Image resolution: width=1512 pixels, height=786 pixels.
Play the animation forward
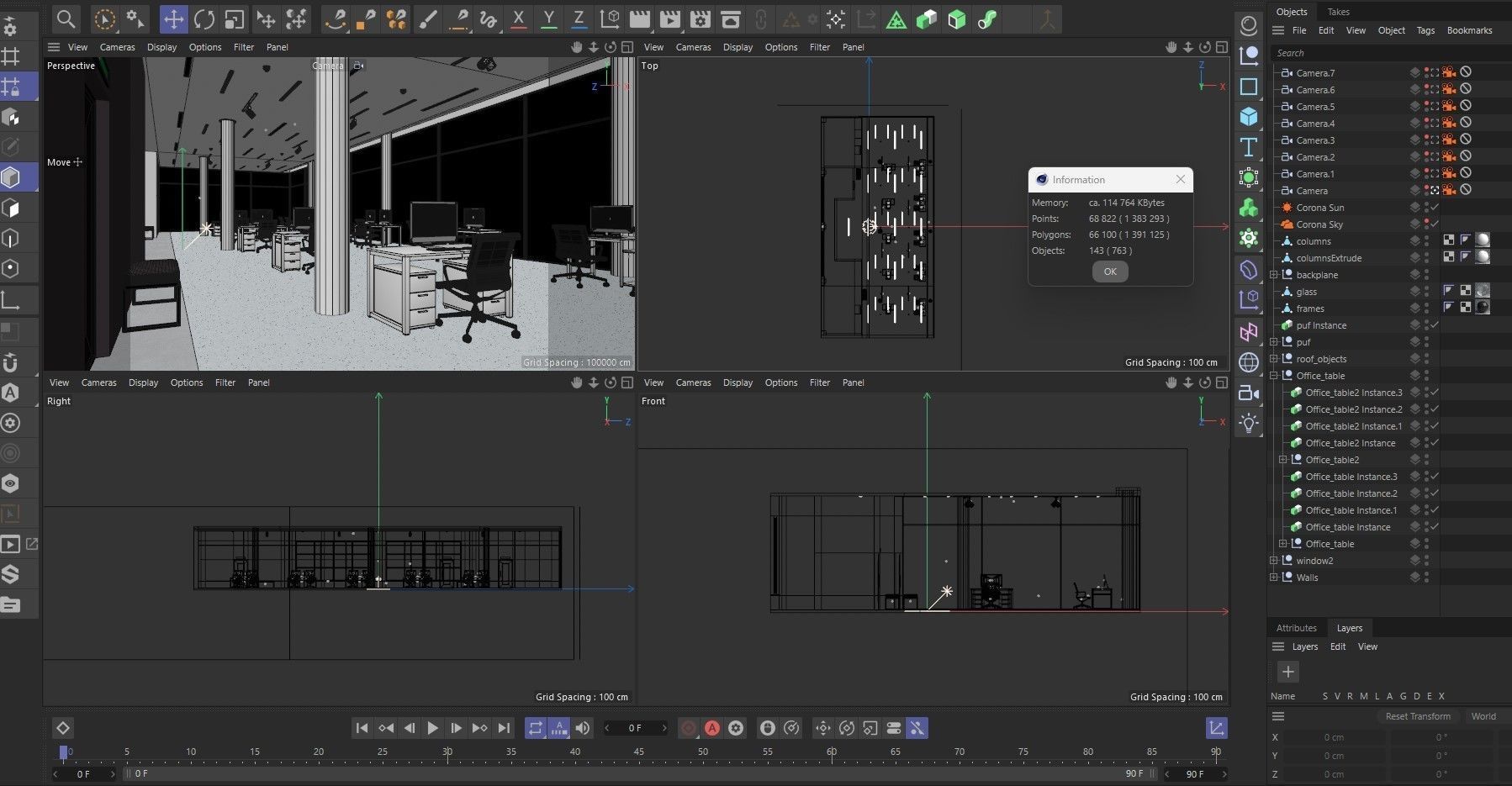[x=432, y=728]
